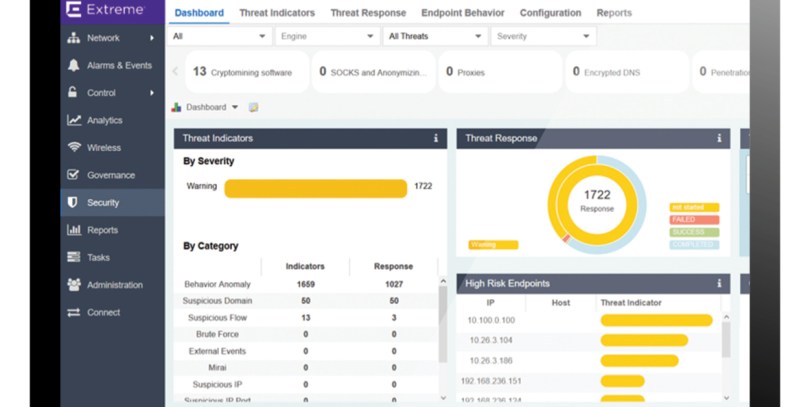Image resolution: width=810 pixels, height=407 pixels.
Task: Click the threat bar for 10.100.0.100
Action: pos(657,320)
